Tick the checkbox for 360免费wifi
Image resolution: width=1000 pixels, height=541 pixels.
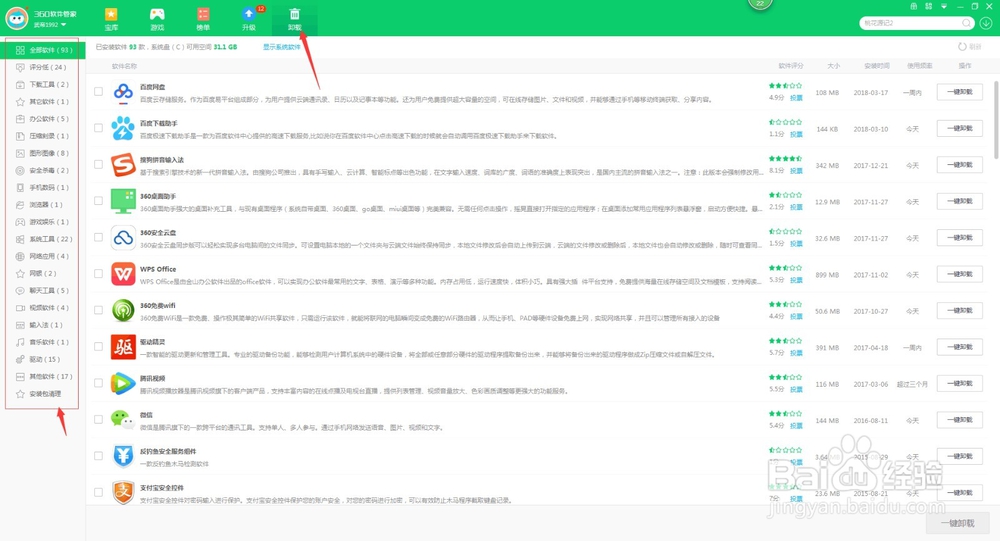[x=98, y=309]
